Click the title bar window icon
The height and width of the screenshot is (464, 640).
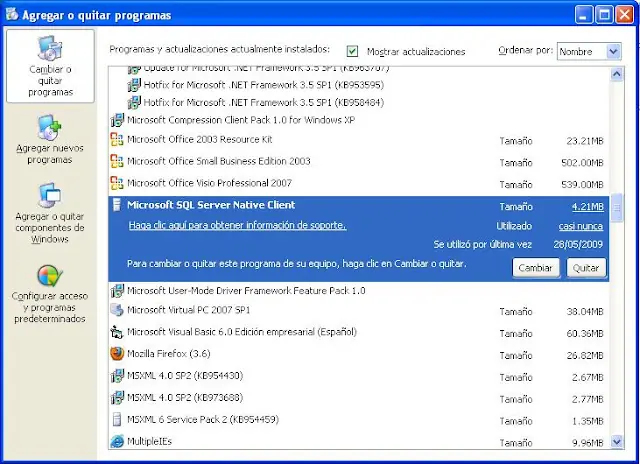click(12, 14)
